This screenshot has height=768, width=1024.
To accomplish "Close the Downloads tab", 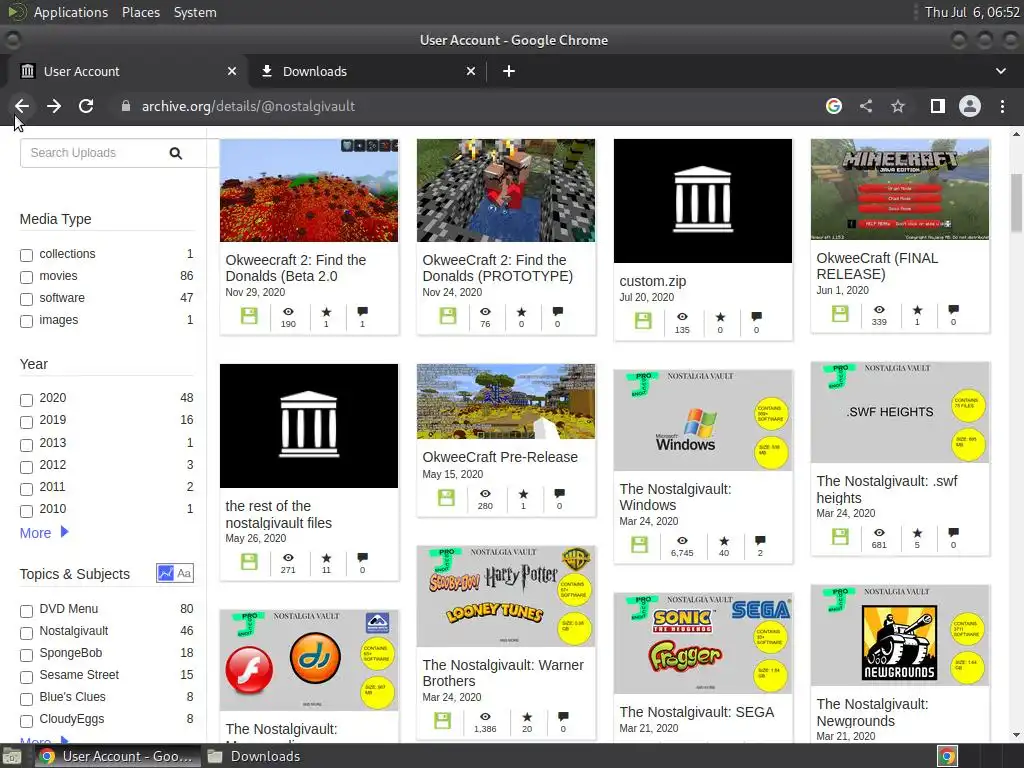I will click(x=471, y=71).
